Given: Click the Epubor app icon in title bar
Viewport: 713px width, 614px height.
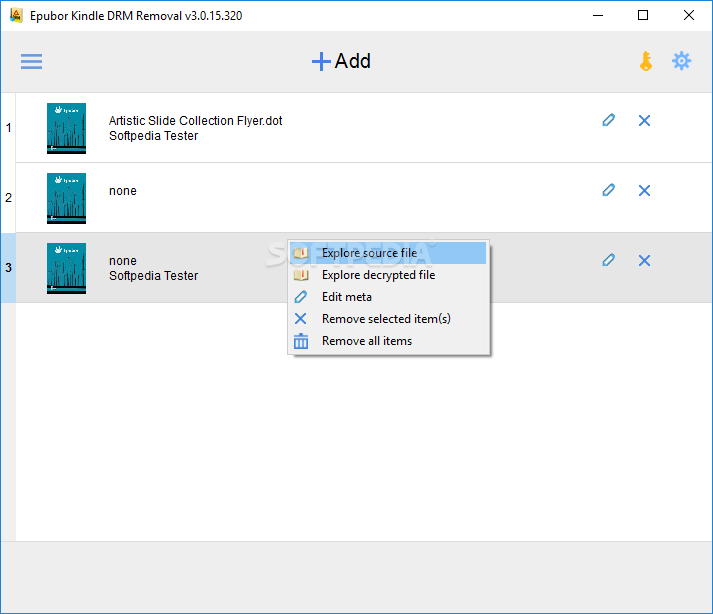Looking at the screenshot, I should point(16,15).
